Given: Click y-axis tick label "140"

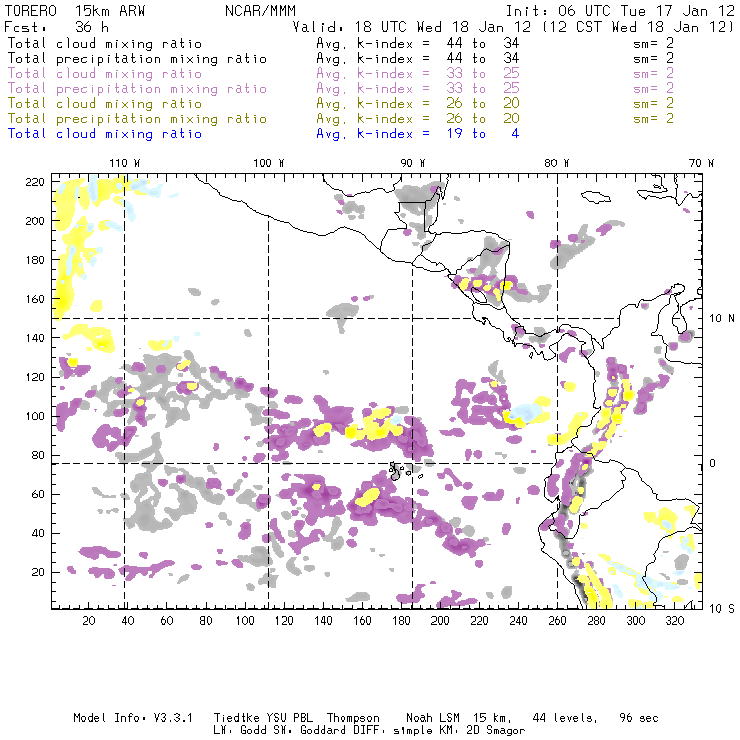Looking at the screenshot, I should tap(35, 338).
